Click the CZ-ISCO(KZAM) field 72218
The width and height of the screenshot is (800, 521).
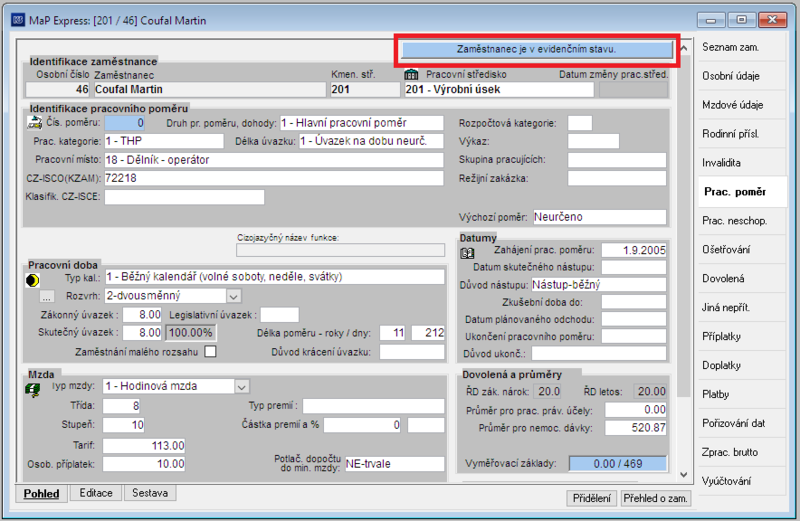274,178
